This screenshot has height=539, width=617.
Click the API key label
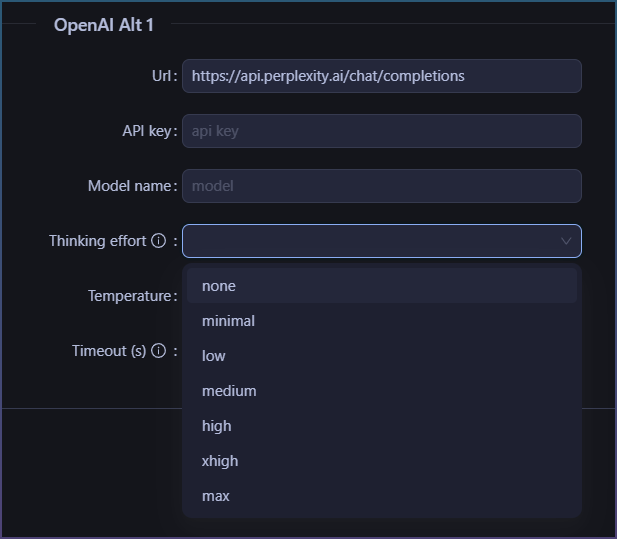(147, 131)
